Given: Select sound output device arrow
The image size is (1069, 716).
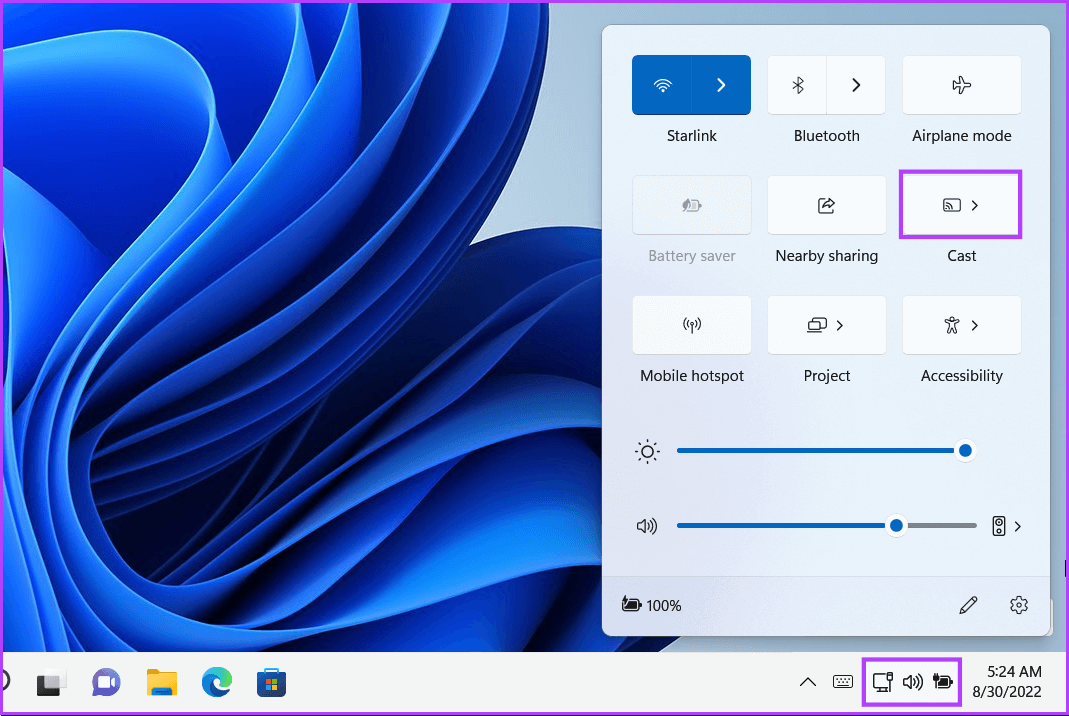Looking at the screenshot, I should [1017, 526].
